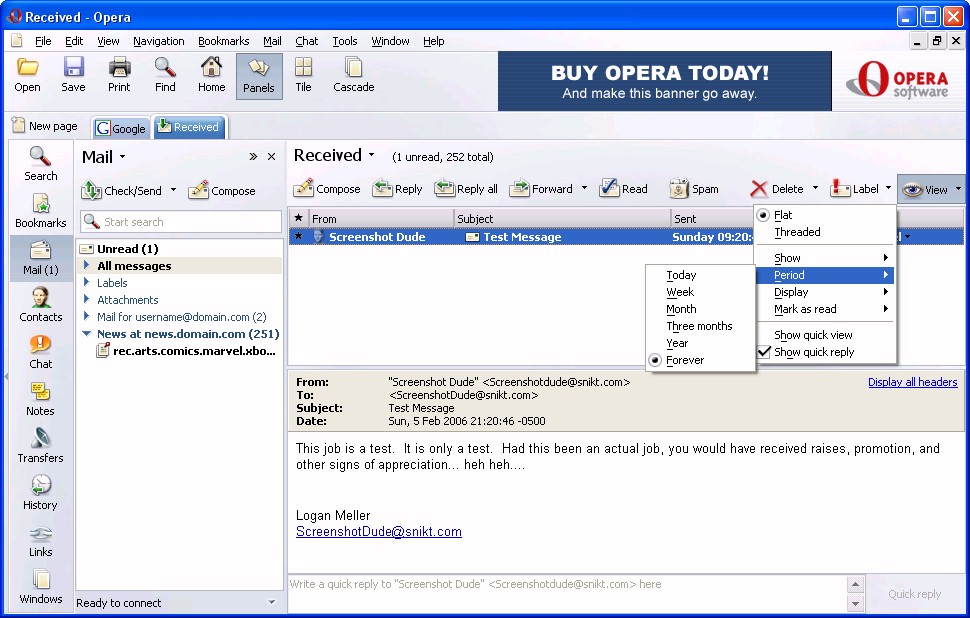Click the Forward mail icon

tap(520, 189)
